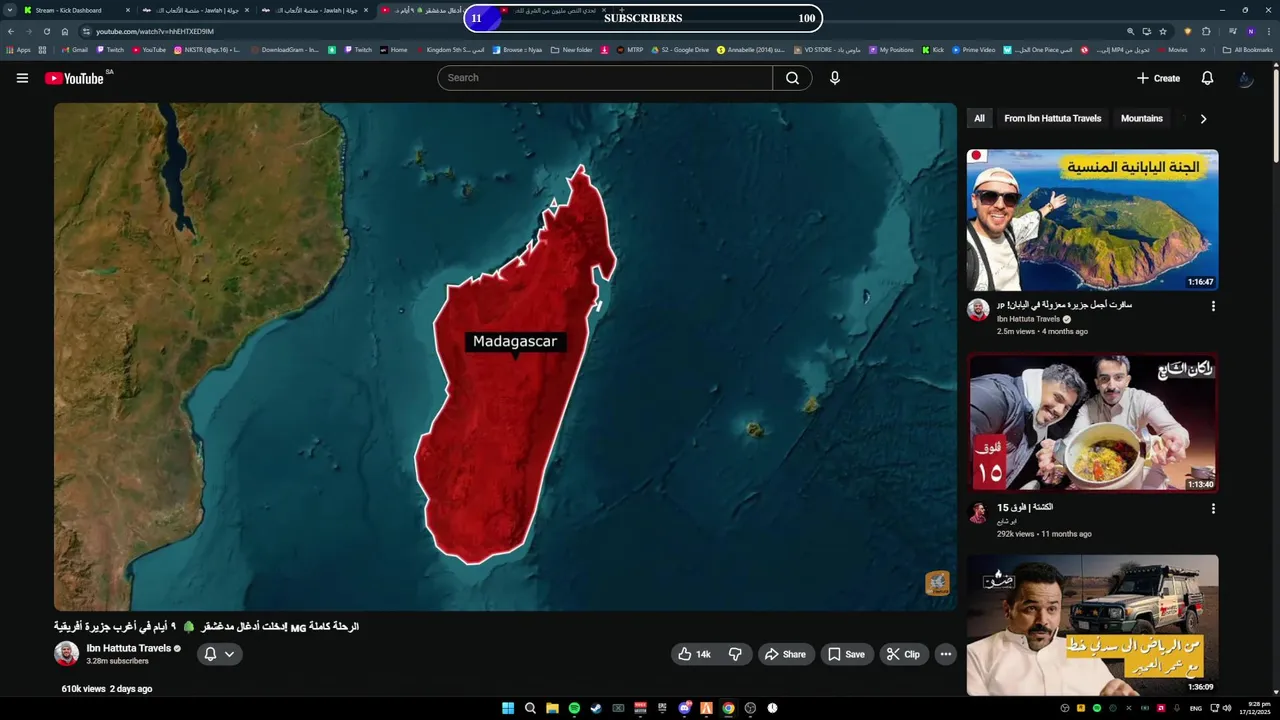Viewport: 1280px width, 720px height.
Task: Bookmark this page with the star icon
Action: (x=1163, y=31)
